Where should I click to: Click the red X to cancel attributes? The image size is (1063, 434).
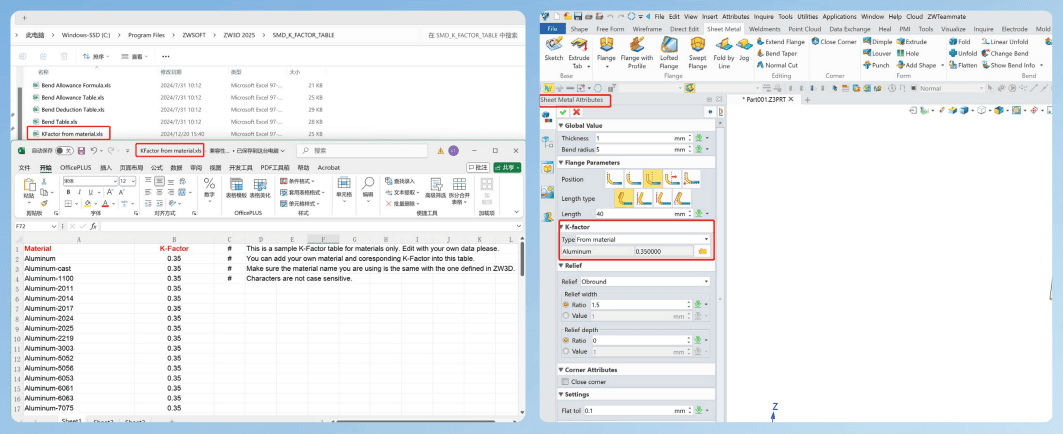577,113
